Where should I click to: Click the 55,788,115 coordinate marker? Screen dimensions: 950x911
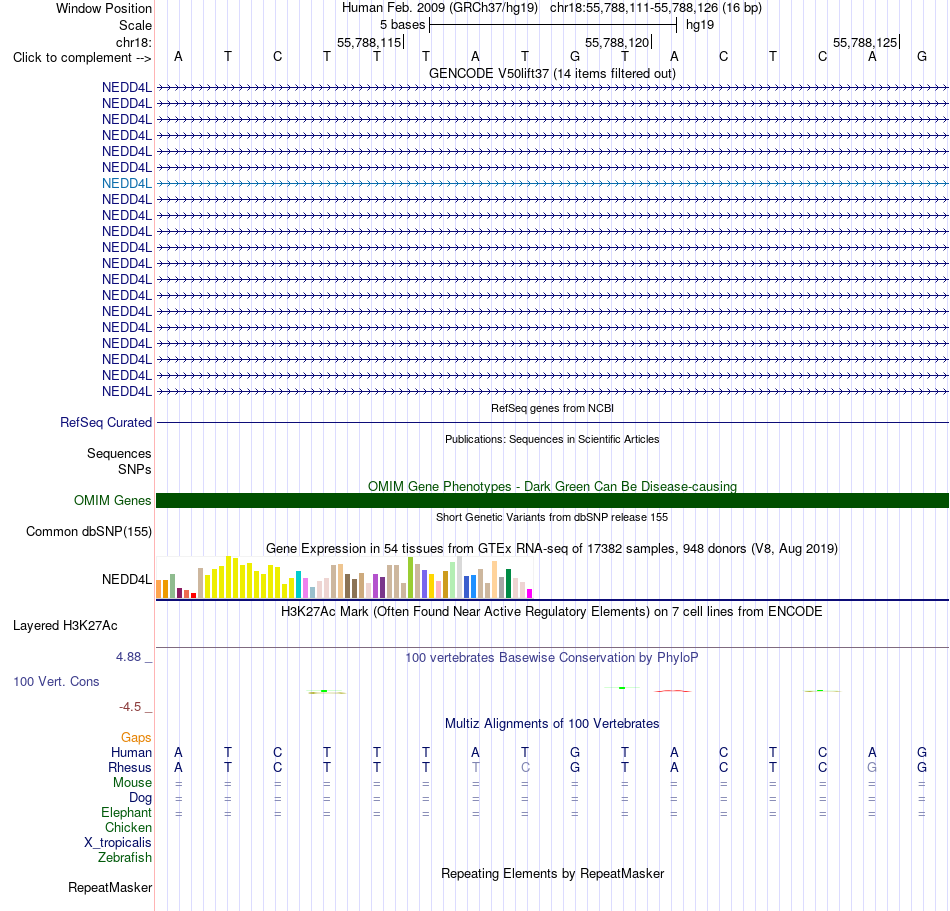tap(370, 42)
